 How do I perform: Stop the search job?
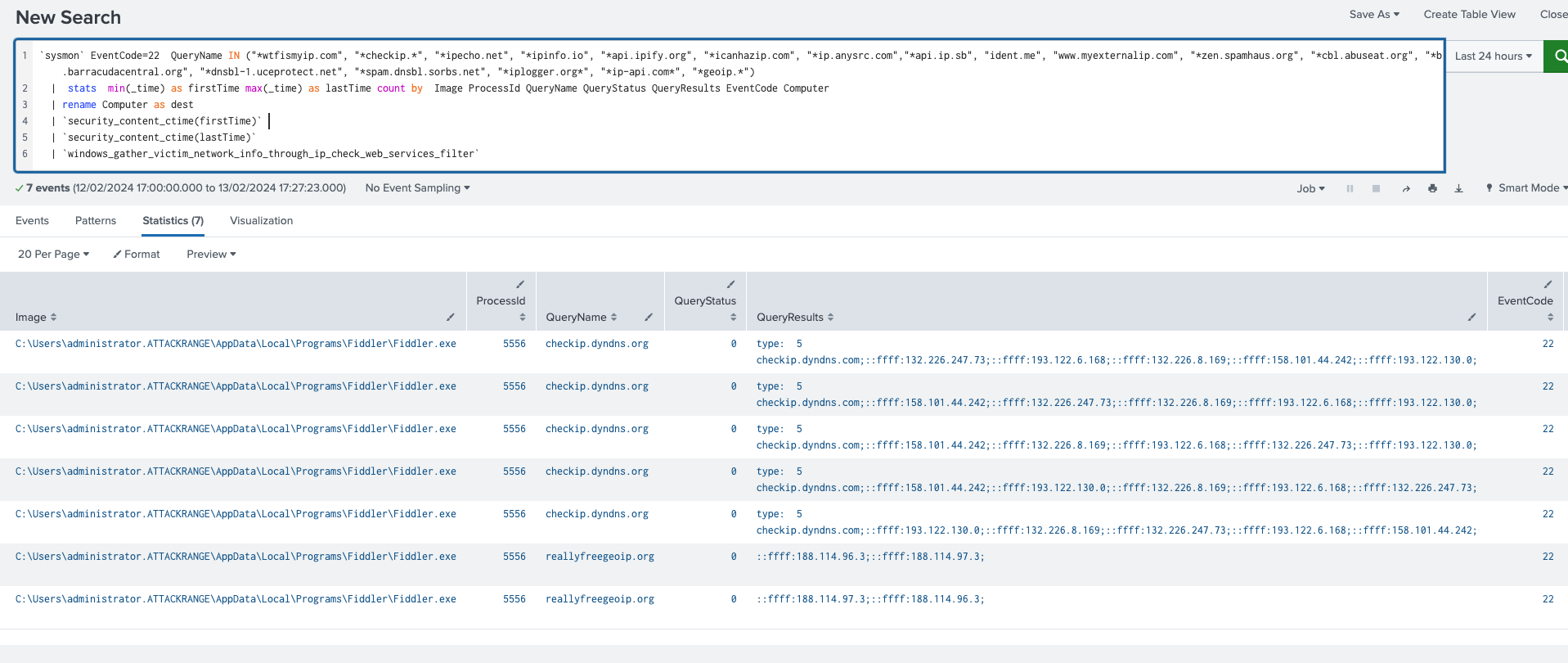(1376, 188)
